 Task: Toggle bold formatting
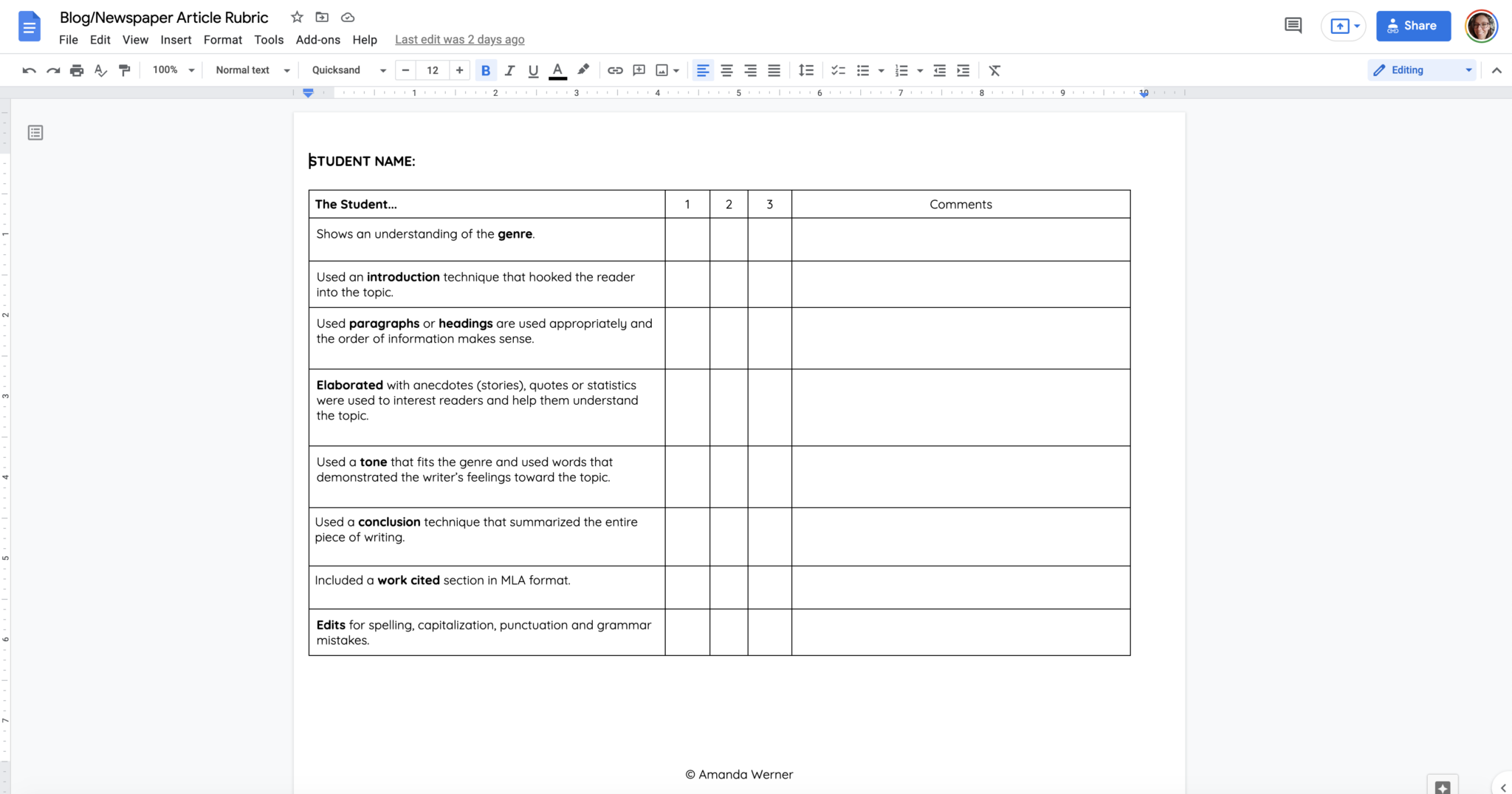pyautogui.click(x=486, y=70)
